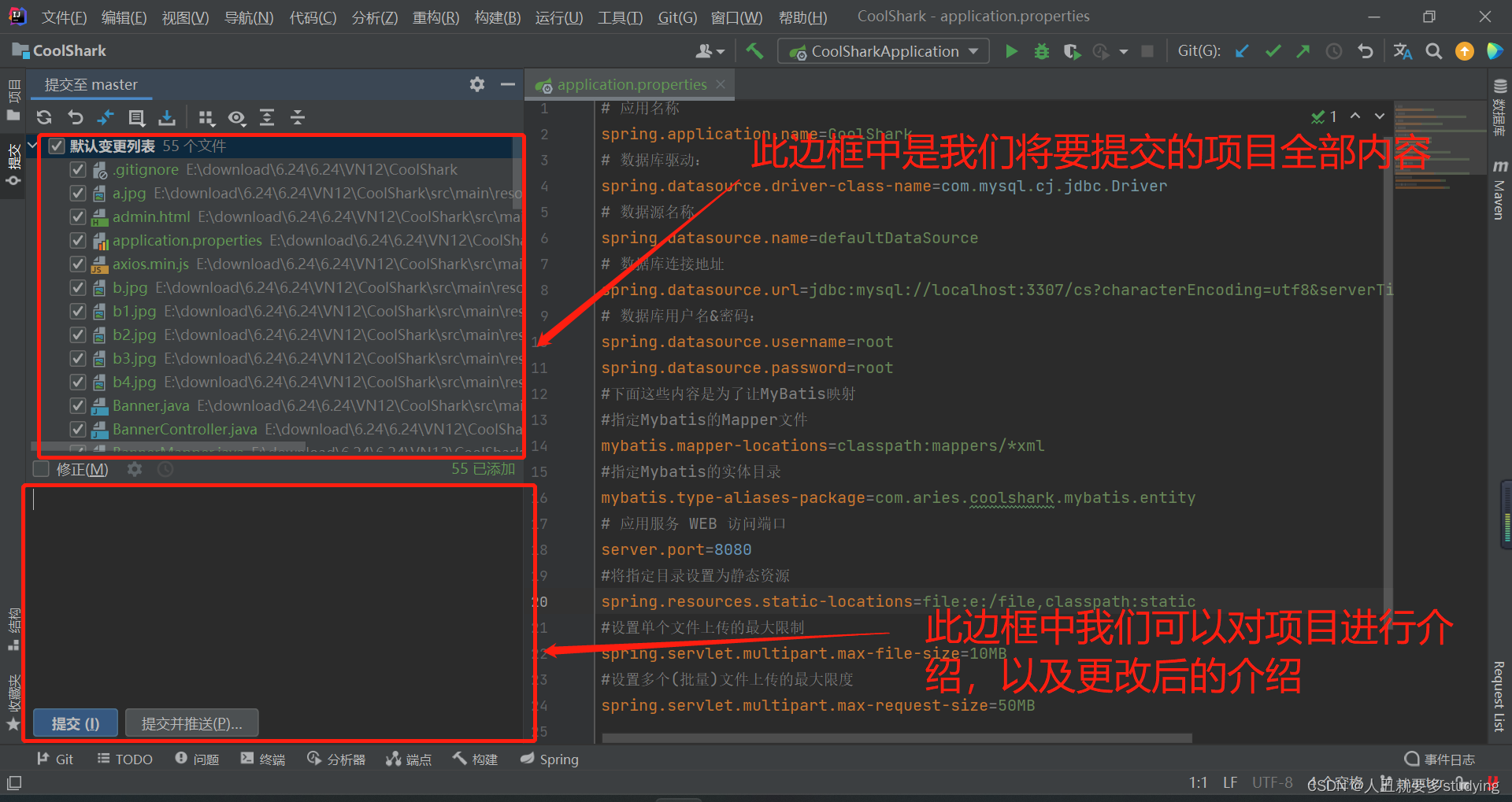Uncheck the a.jpg file checkbox
The height and width of the screenshot is (802, 1512).
click(x=77, y=193)
